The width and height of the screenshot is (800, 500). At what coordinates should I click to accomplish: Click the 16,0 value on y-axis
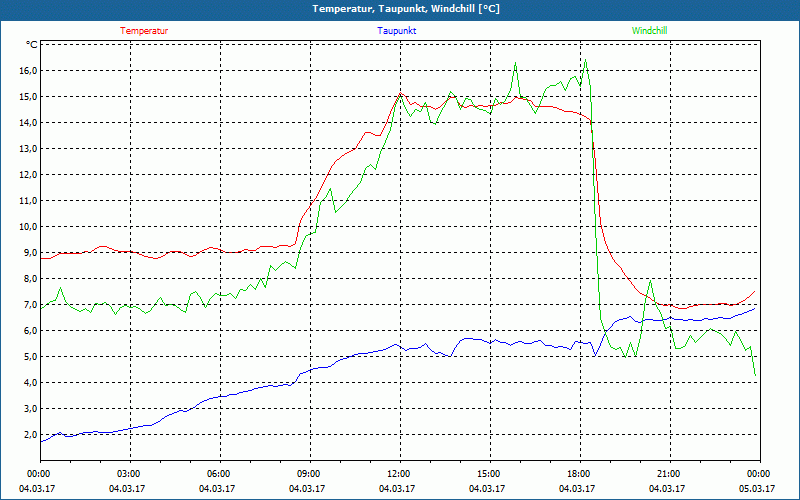pyautogui.click(x=28, y=70)
